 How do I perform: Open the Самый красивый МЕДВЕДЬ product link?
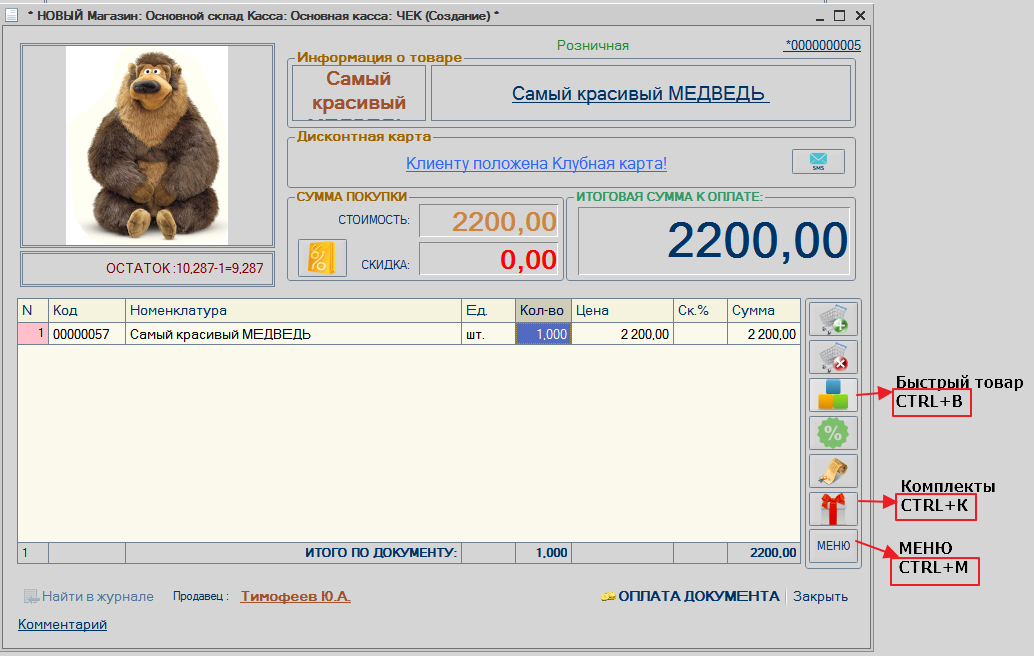(x=640, y=94)
